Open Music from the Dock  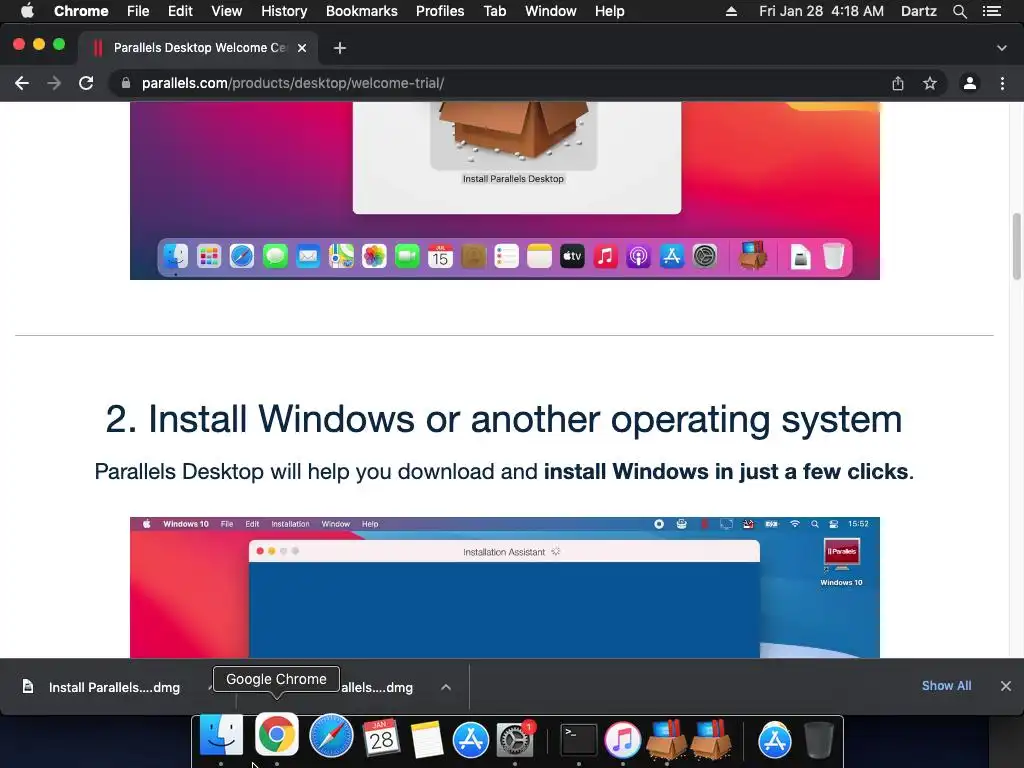point(622,739)
